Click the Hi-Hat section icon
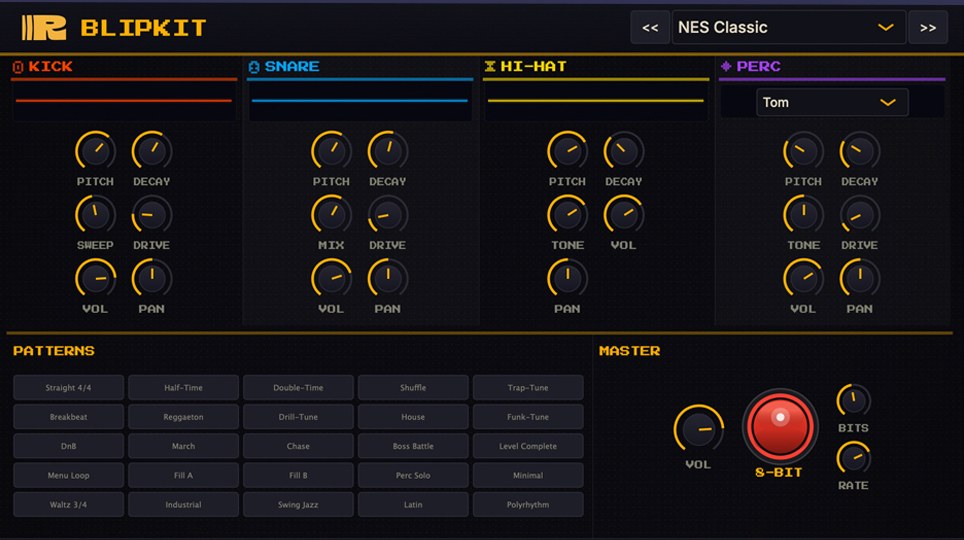 pos(490,66)
